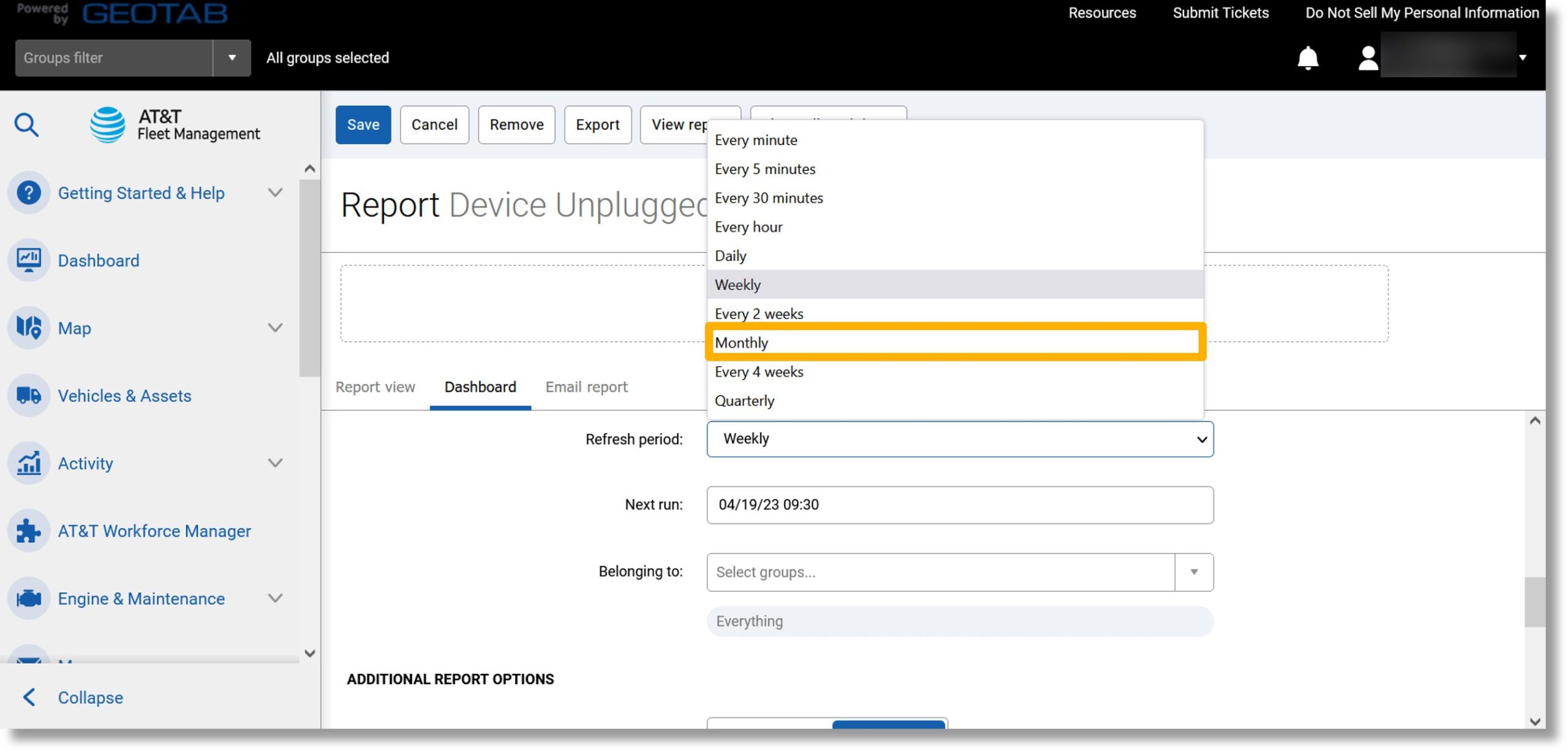Open AT&T Workforce Manager item

point(154,530)
